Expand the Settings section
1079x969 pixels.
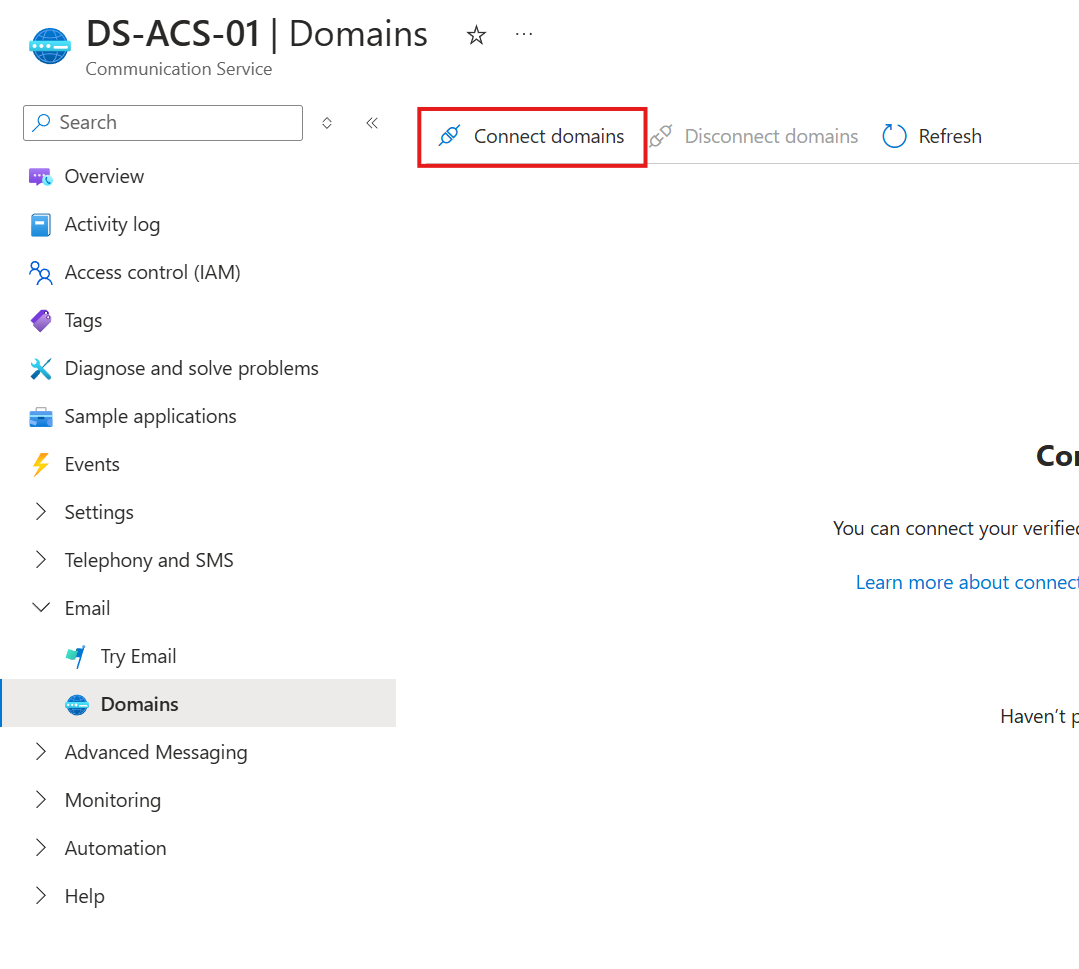[41, 512]
